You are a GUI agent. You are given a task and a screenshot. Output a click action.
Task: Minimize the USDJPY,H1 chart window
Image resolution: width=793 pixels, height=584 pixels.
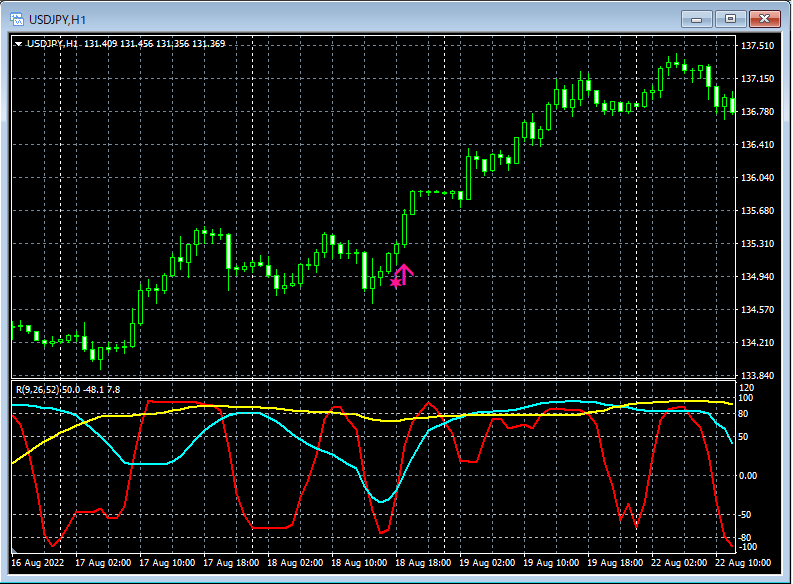coord(696,18)
